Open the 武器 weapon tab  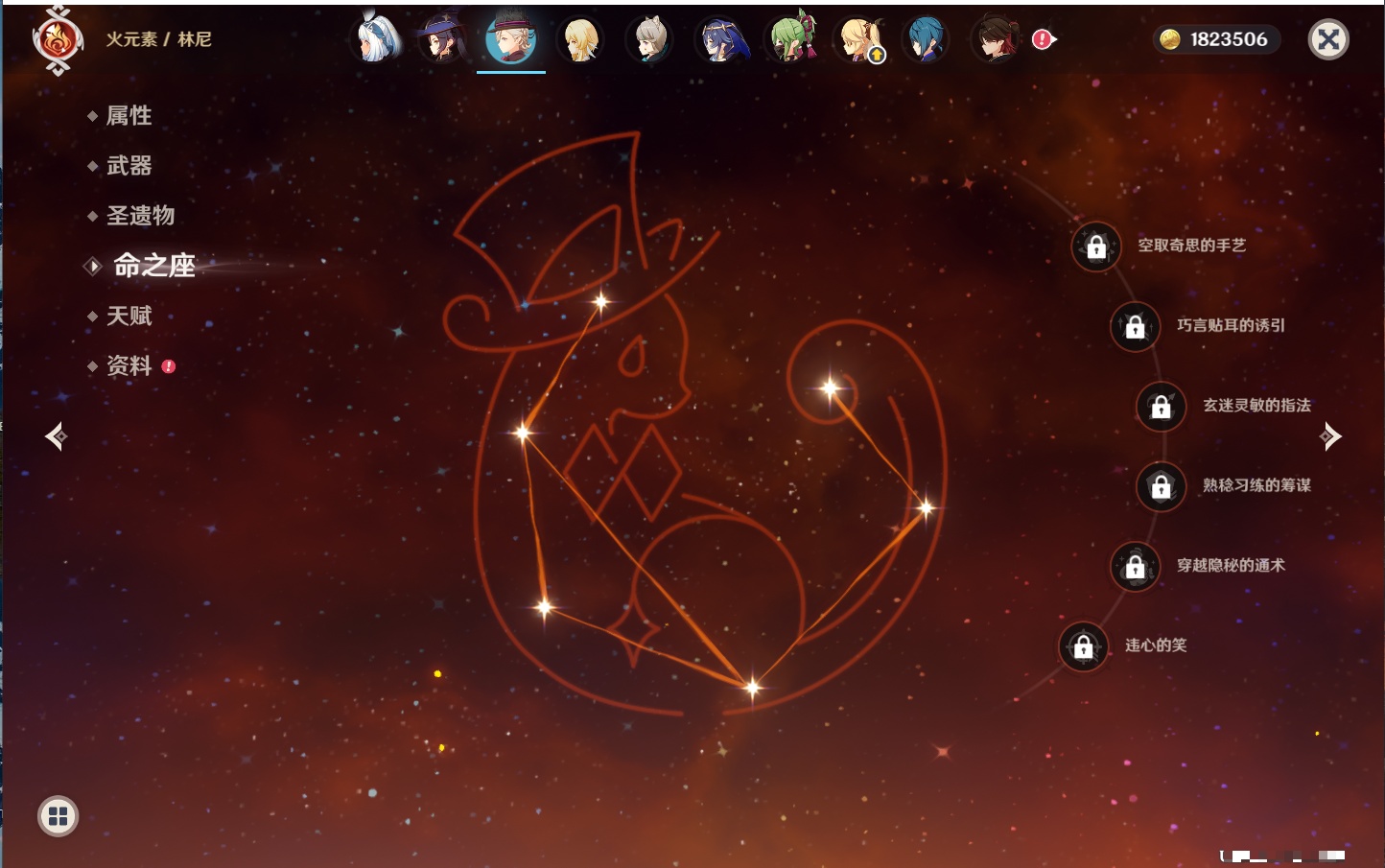click(129, 166)
